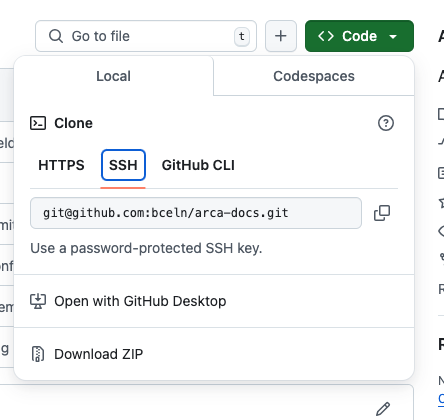Select the HTTPS clone option

[x=61, y=165]
